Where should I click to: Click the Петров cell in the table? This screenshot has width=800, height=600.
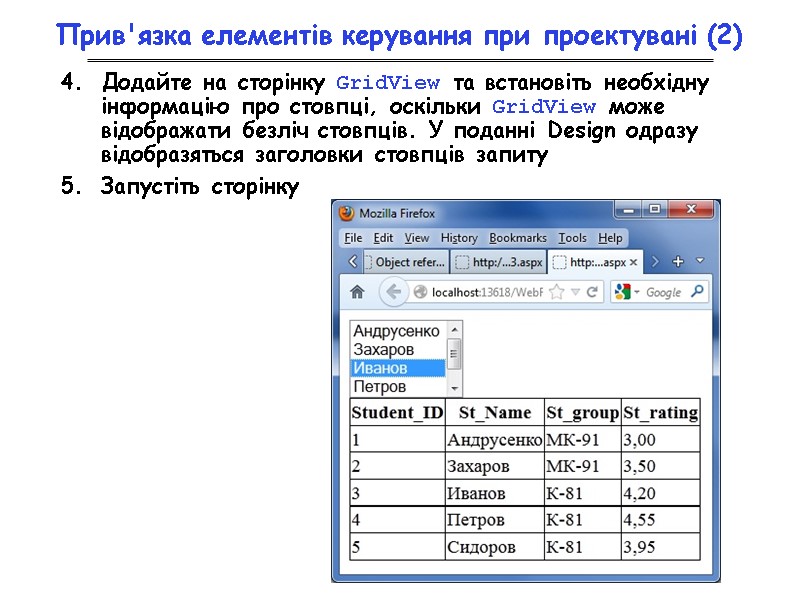[x=494, y=519]
